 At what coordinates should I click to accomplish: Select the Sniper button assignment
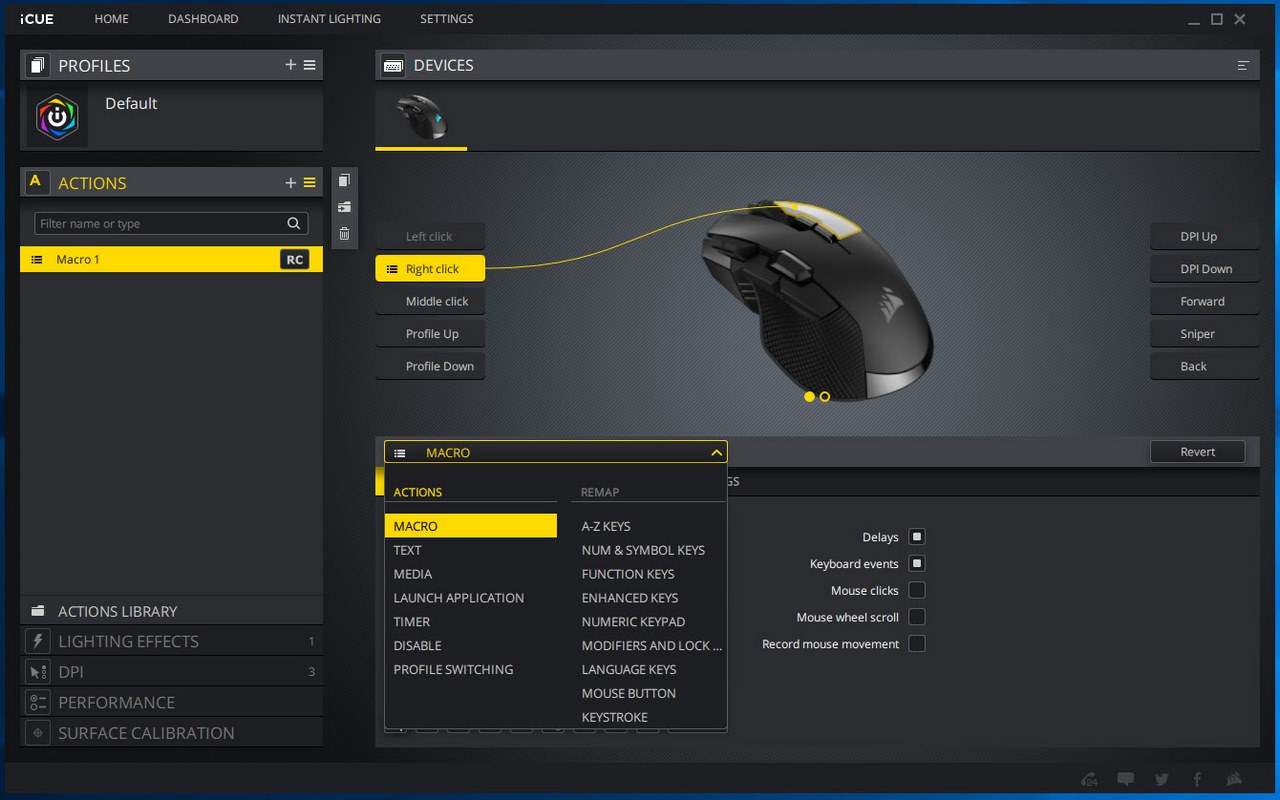1204,334
